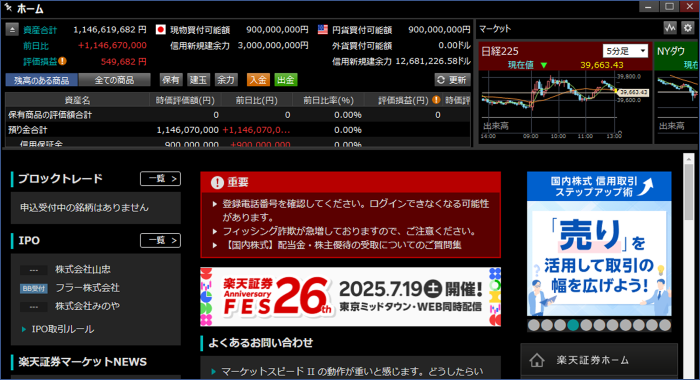Open the ブロックトレード 一覧 list
700x380 pixels.
tap(160, 179)
